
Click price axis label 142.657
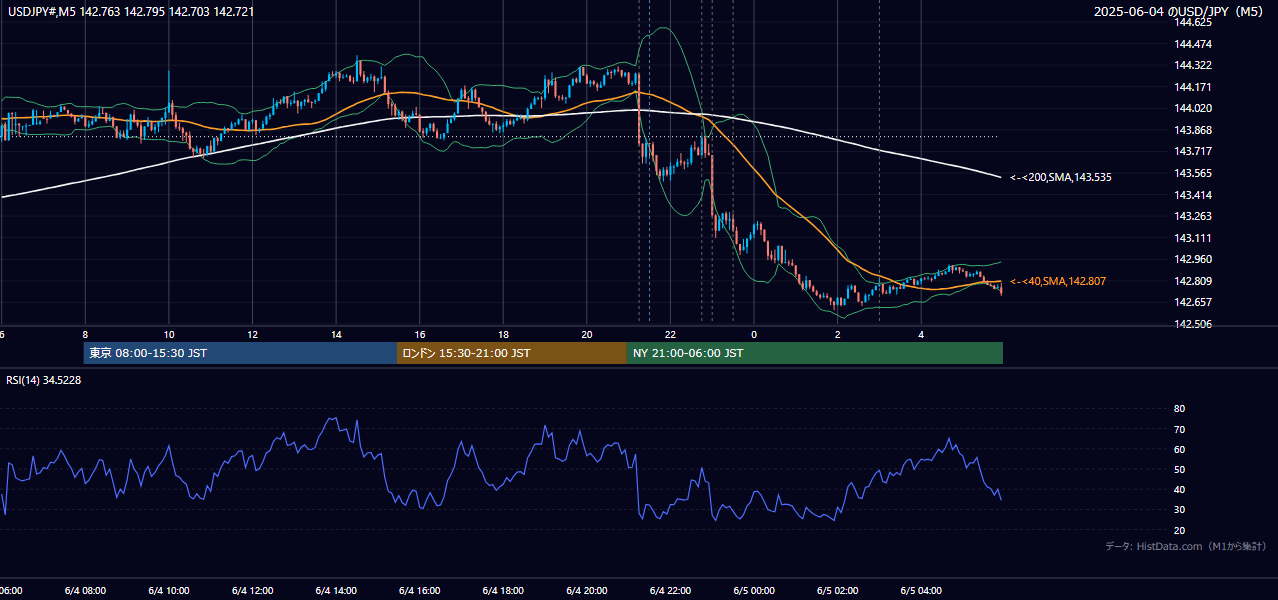(x=1193, y=302)
